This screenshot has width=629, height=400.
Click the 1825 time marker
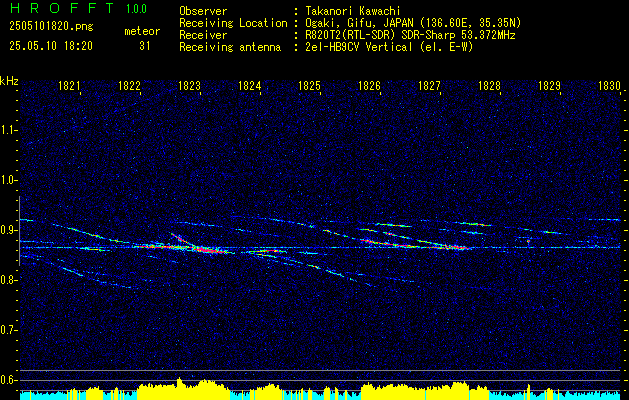(310, 85)
